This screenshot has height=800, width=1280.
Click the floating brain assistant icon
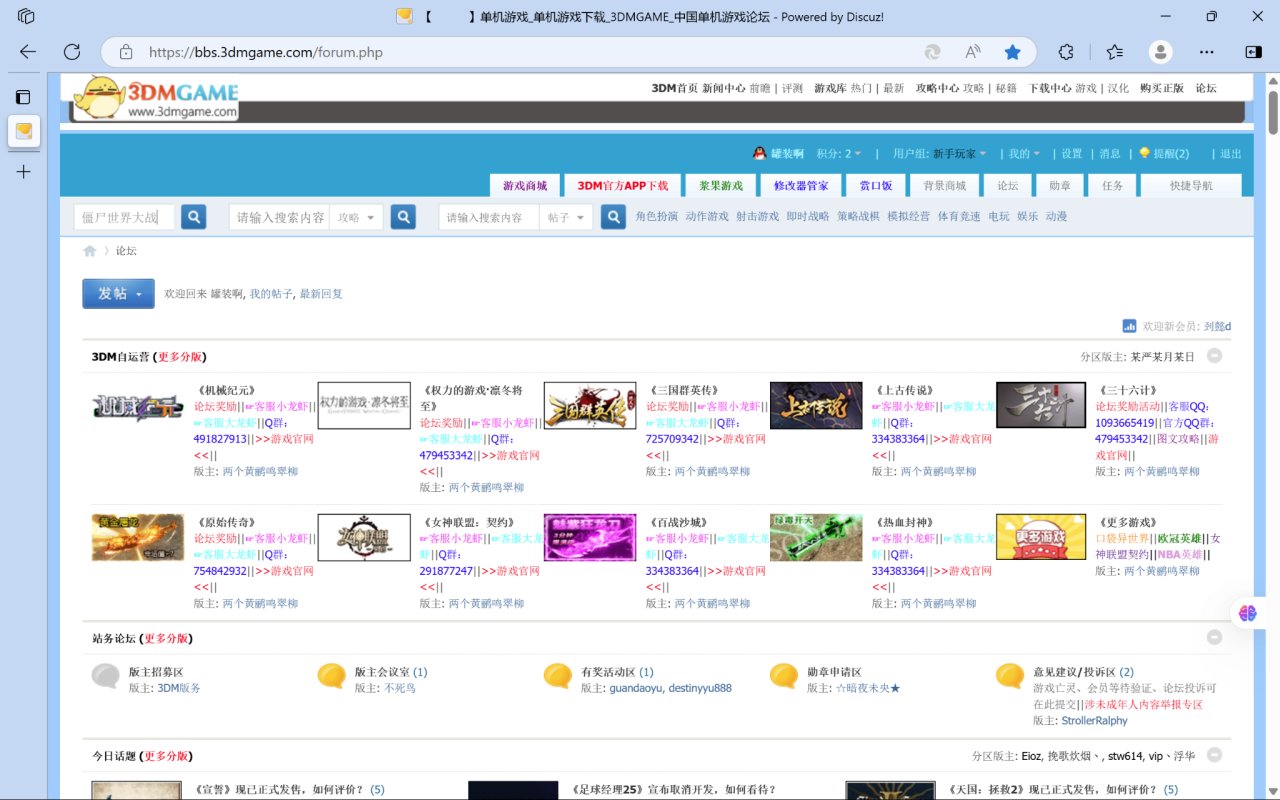click(x=1247, y=614)
